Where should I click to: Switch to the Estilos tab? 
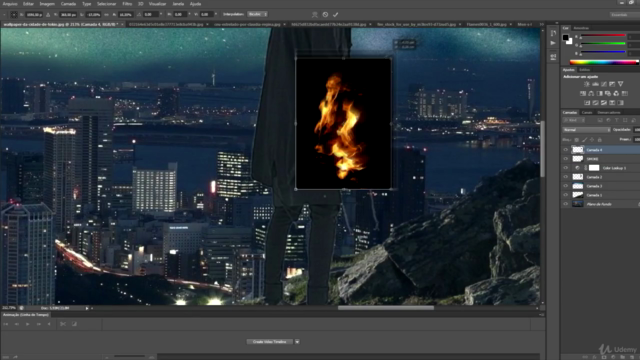(x=584, y=70)
